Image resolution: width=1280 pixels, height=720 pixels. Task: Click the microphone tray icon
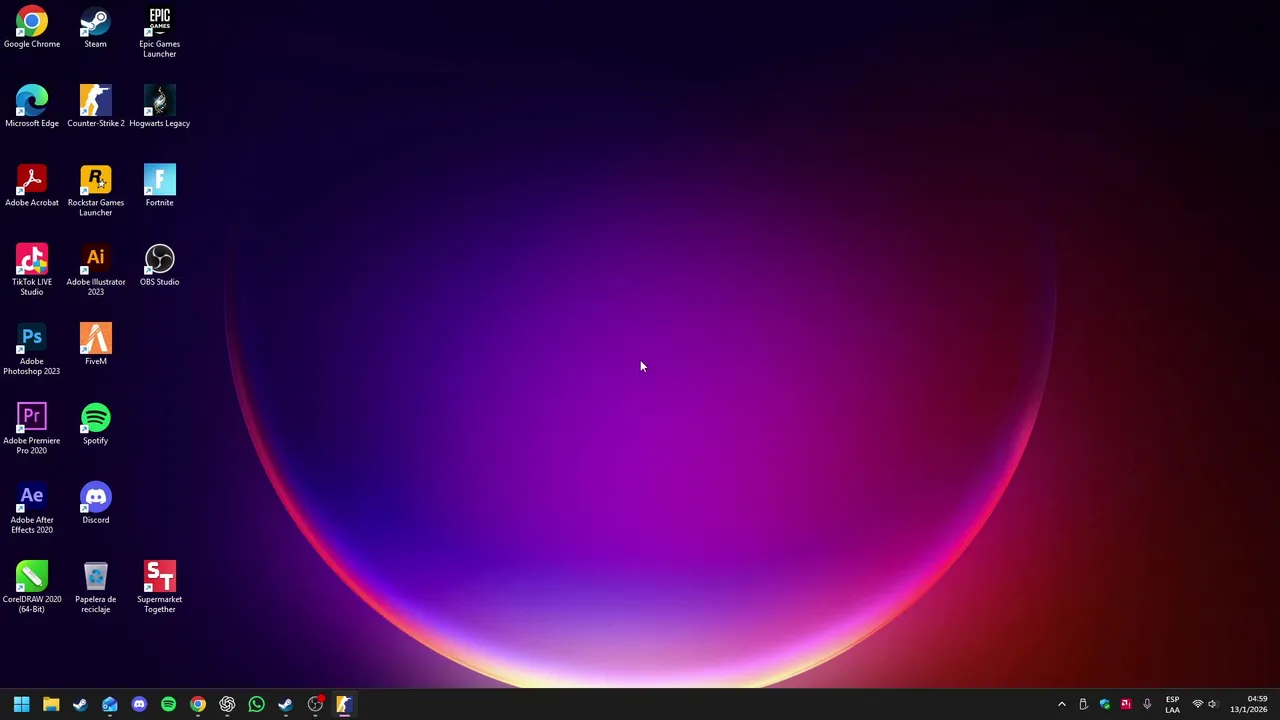[x=1147, y=704]
